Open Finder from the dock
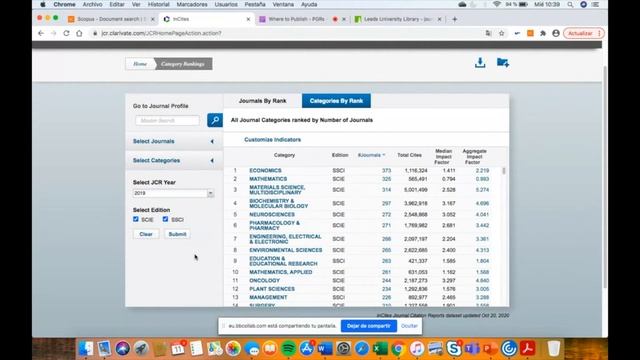This screenshot has width=640, height=360. 86,348
